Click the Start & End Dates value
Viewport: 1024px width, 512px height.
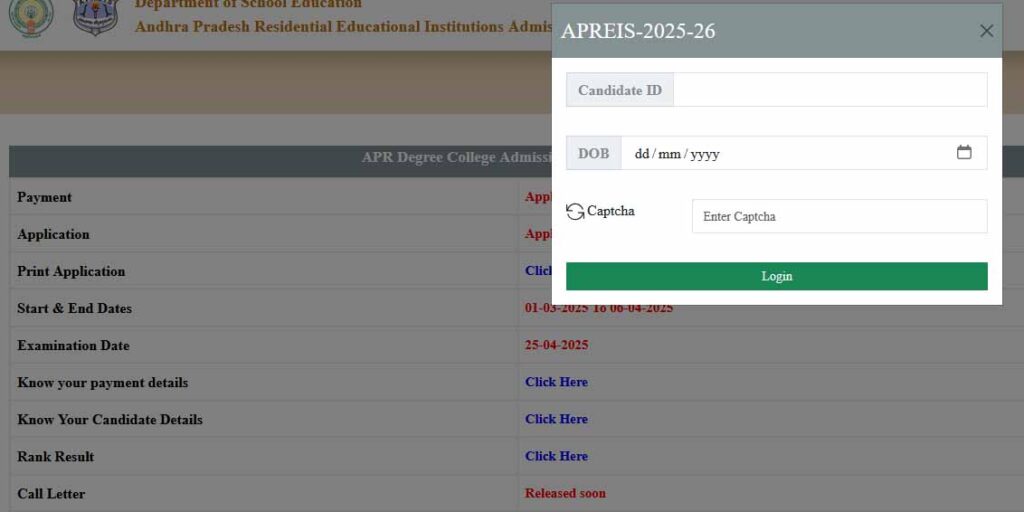599,308
